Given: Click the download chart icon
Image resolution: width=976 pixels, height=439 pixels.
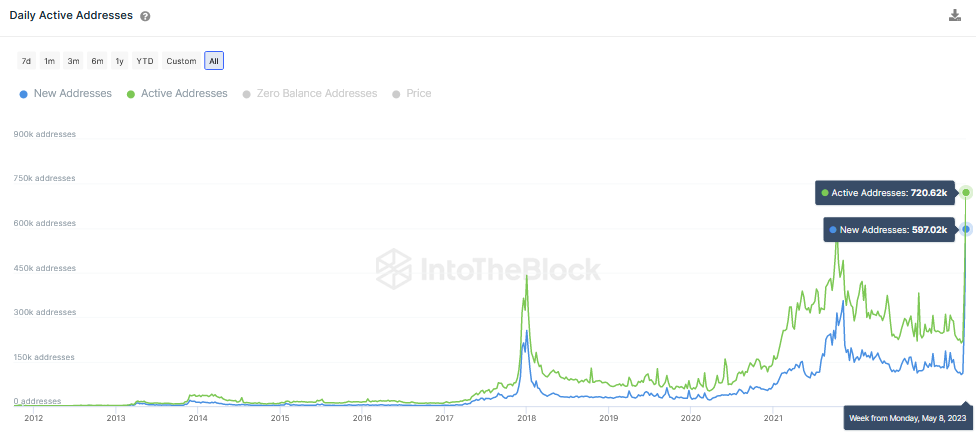Looking at the screenshot, I should coord(955,15).
